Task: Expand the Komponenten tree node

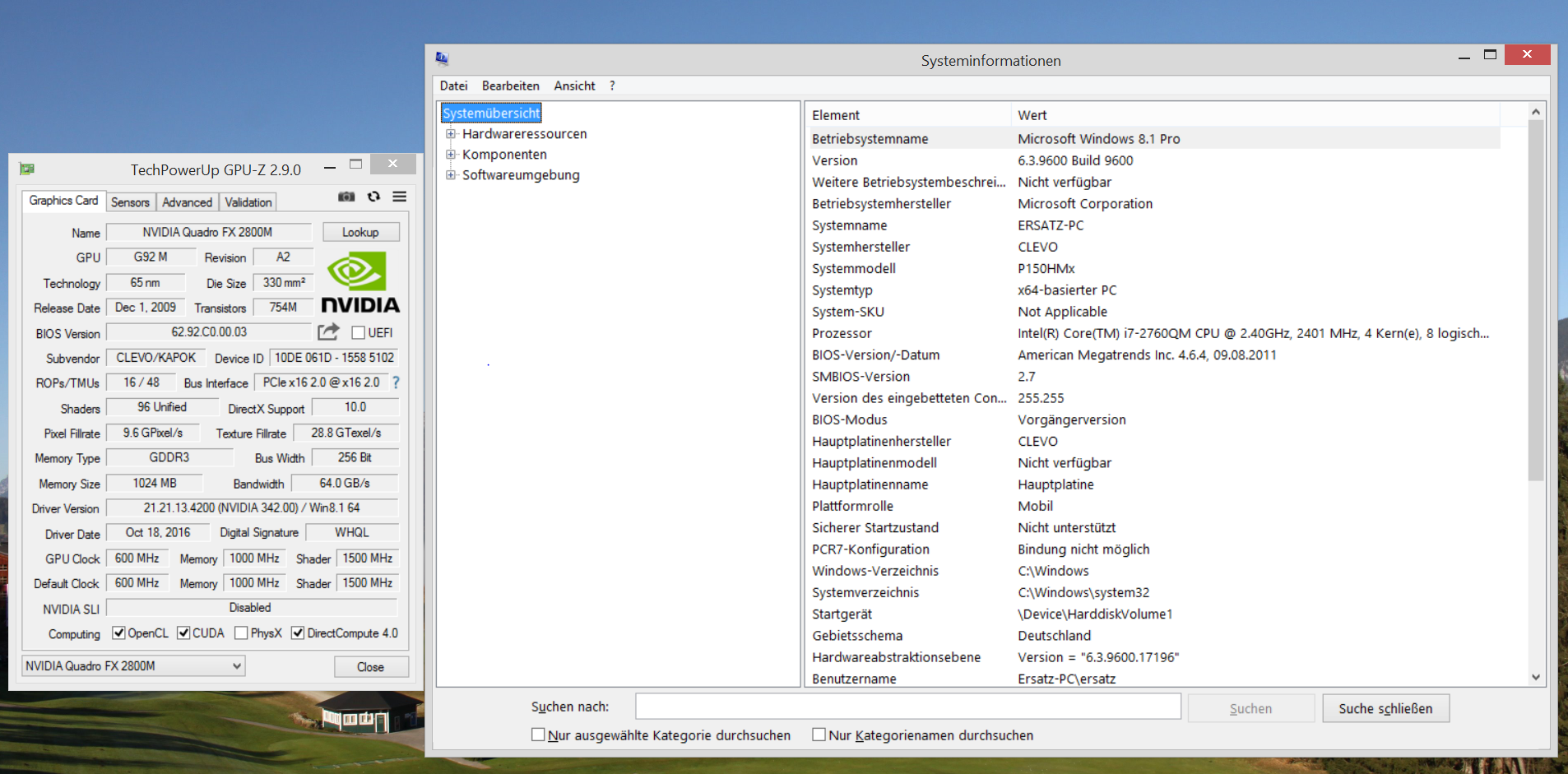Action: (x=450, y=154)
